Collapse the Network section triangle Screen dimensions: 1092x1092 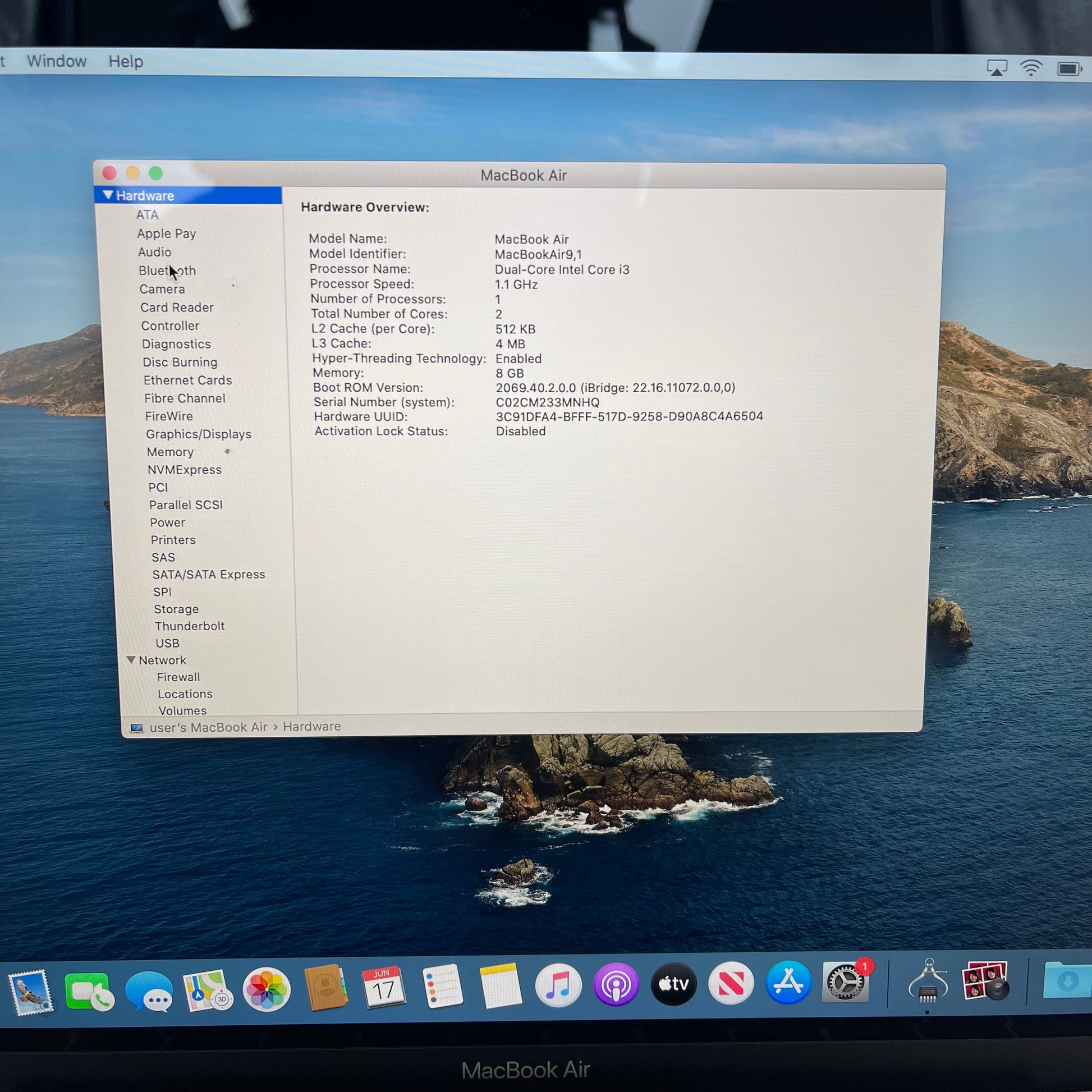coord(131,659)
